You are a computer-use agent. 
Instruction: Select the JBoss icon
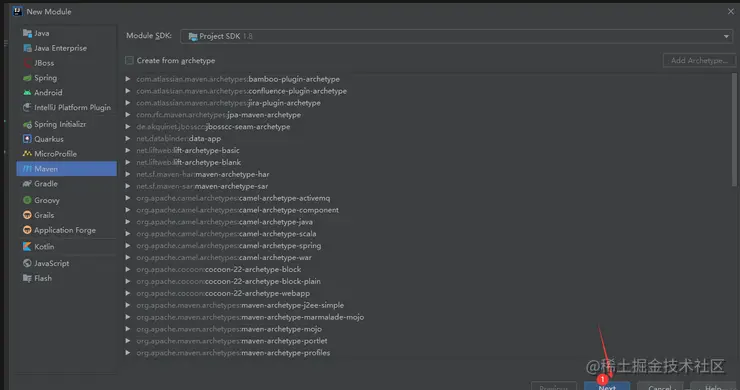point(27,63)
